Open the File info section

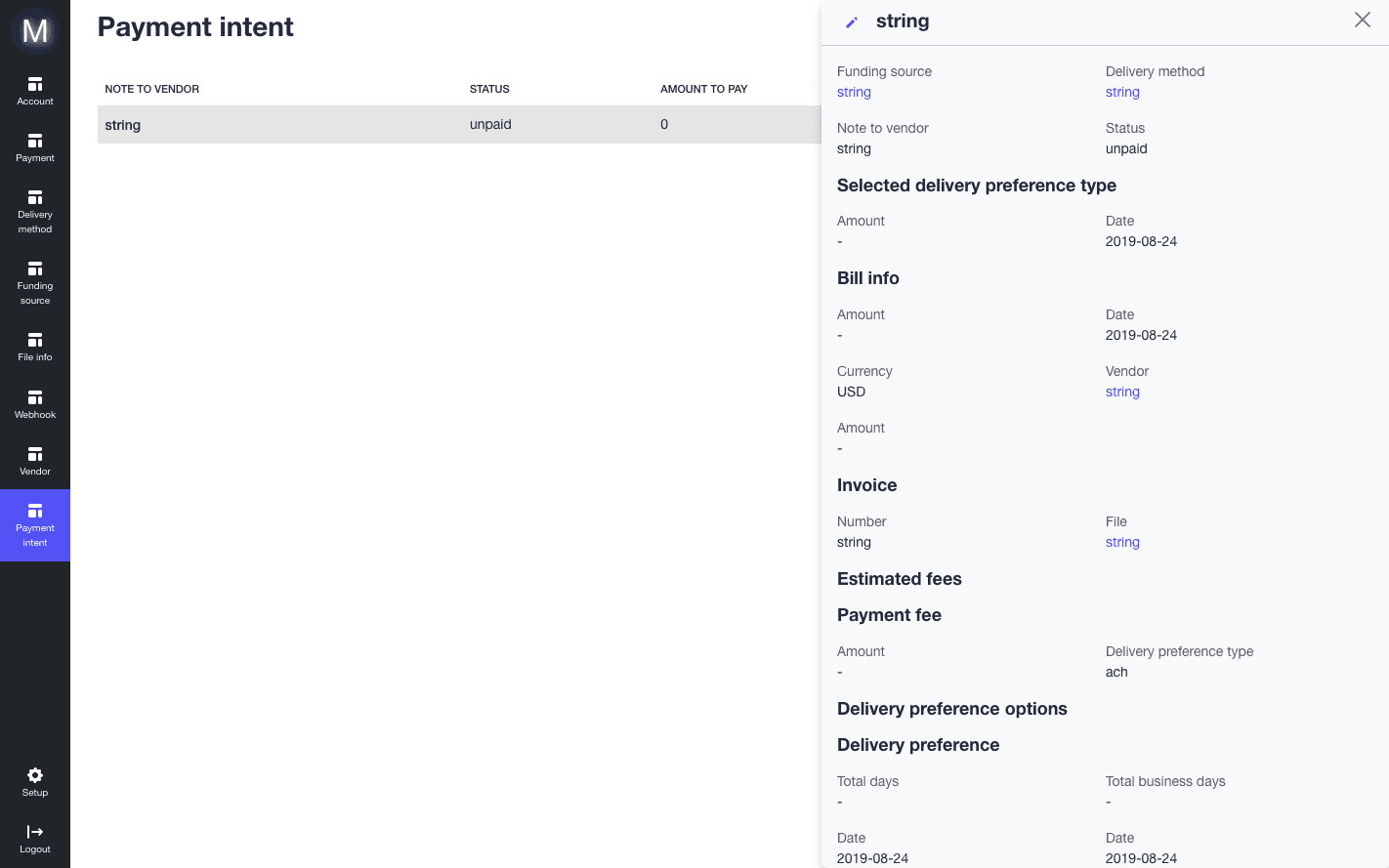coord(34,346)
